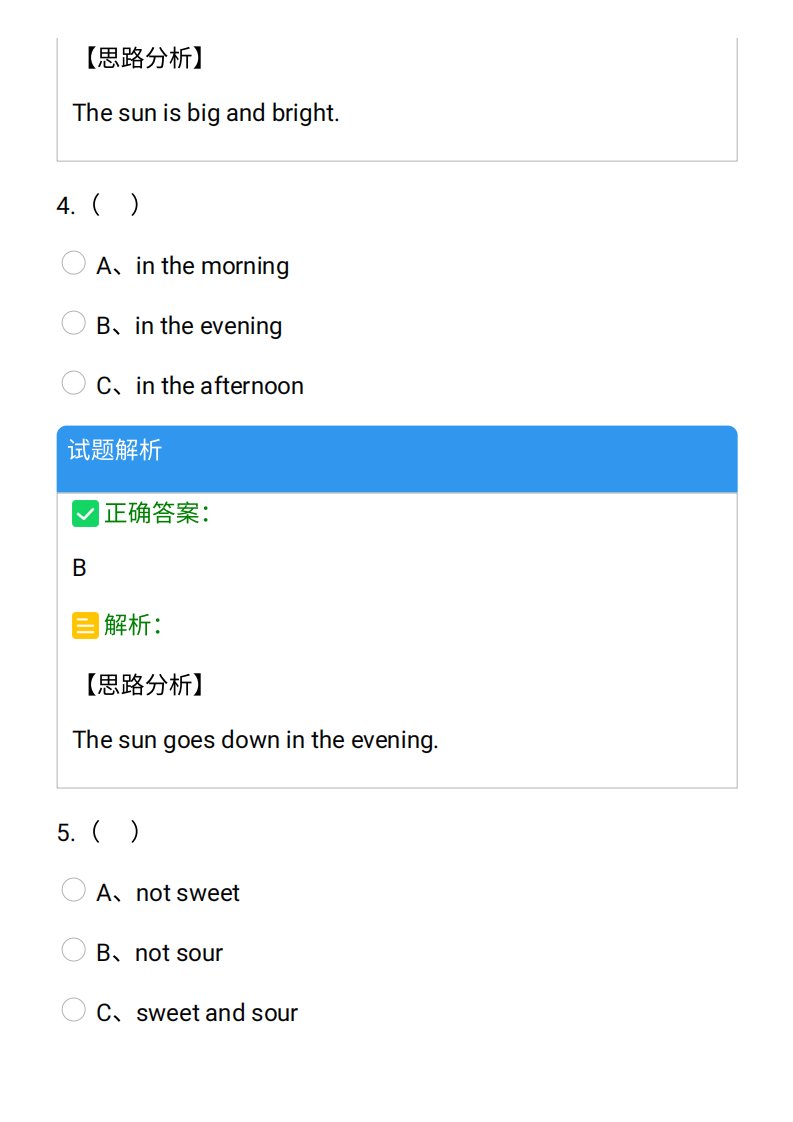The height and width of the screenshot is (1122, 793).
Task: Click the yellow analysis list icon
Action: point(85,625)
